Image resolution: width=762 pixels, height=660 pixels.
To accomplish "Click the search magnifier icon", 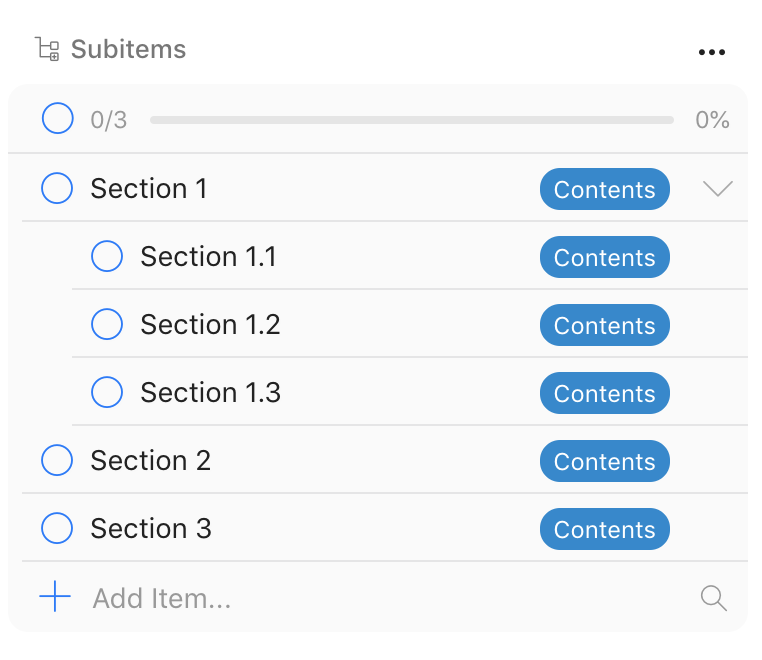I will pos(713,598).
